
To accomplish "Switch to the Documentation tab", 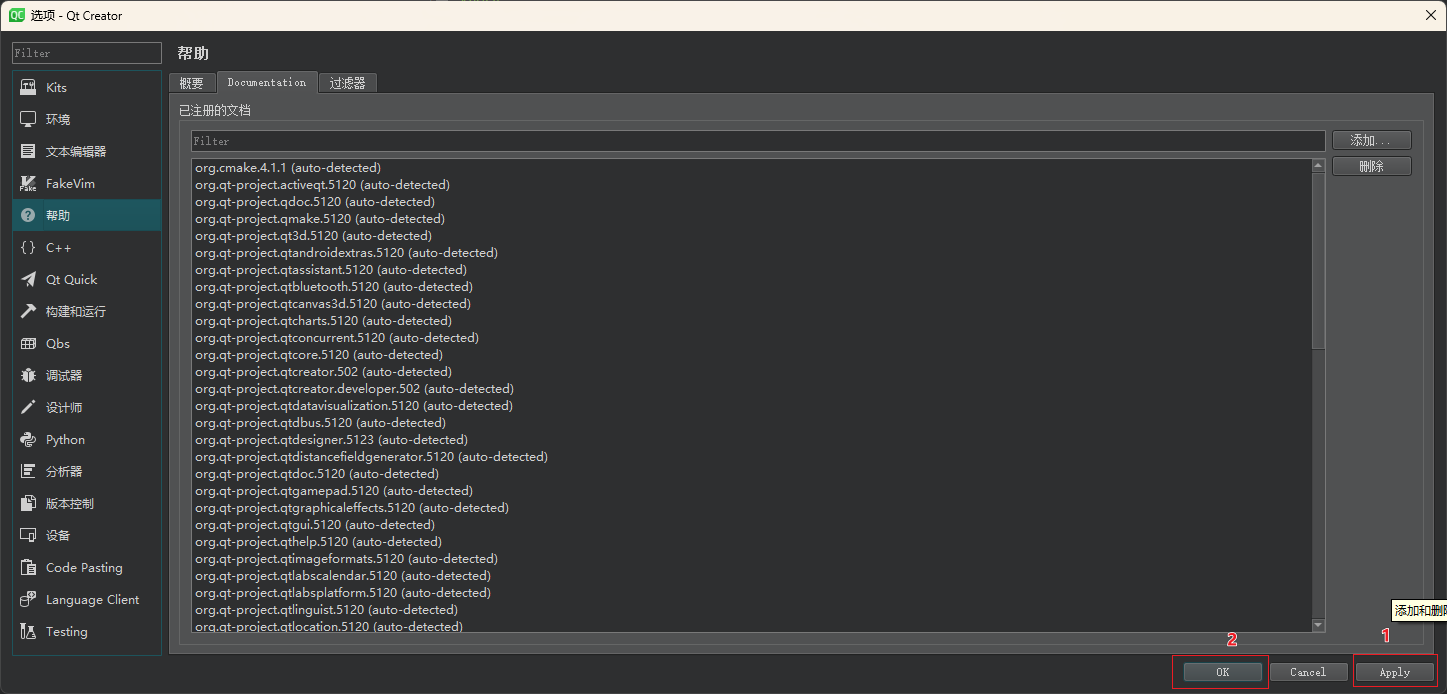I will tap(267, 82).
